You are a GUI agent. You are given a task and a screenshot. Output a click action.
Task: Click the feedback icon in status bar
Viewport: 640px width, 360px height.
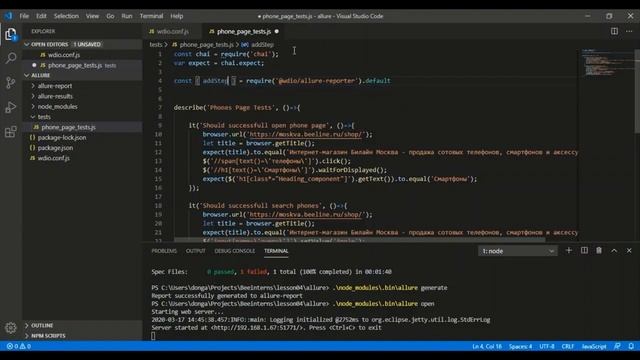pos(617,346)
